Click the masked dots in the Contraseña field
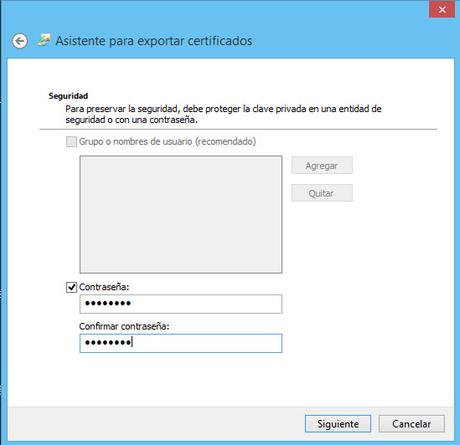This screenshot has width=460, height=445. coord(108,303)
